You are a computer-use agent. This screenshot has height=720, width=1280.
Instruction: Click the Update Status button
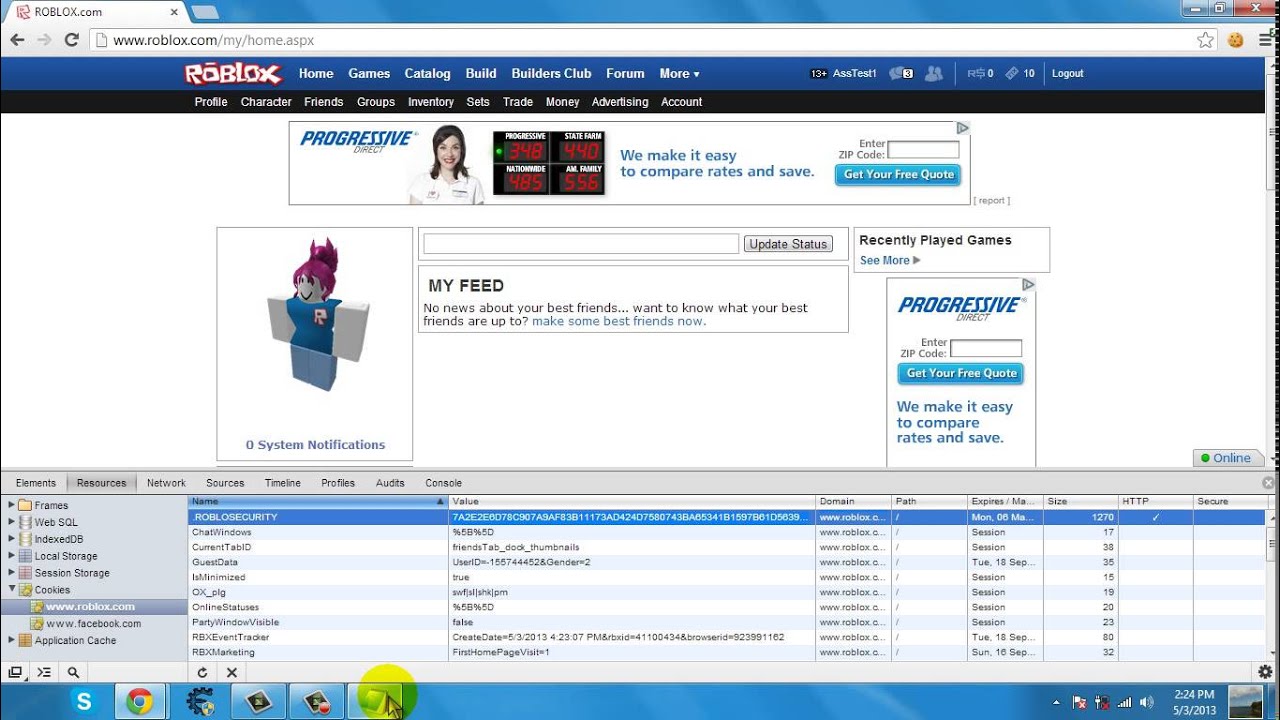(x=788, y=244)
